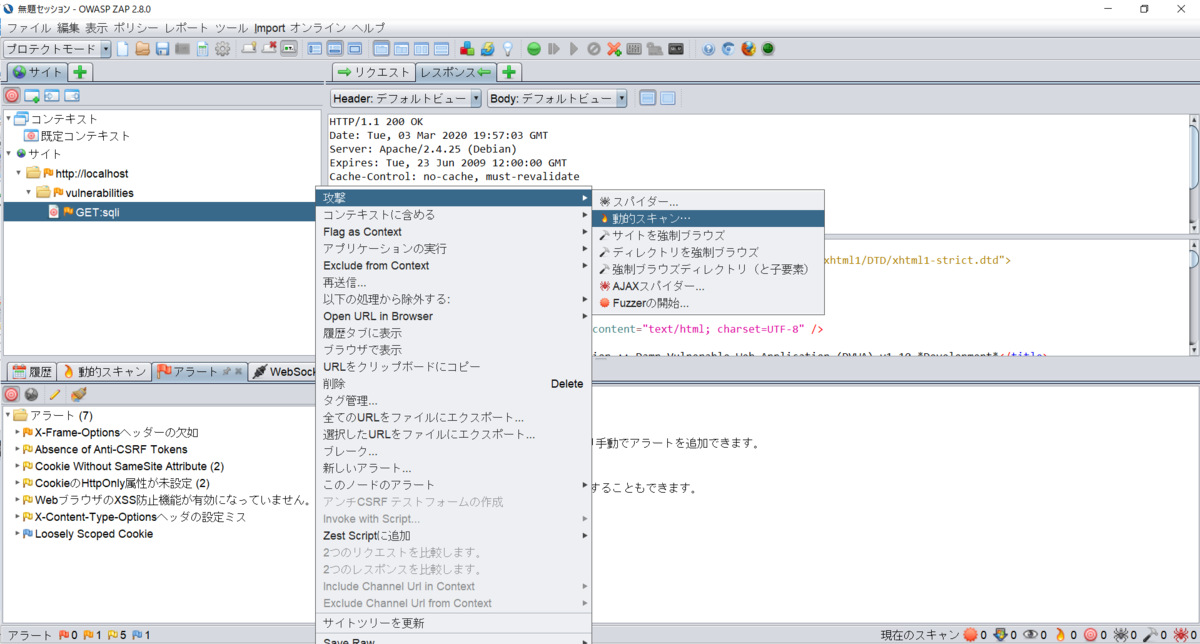Toggle the green break on all requests icon

[x=534, y=48]
